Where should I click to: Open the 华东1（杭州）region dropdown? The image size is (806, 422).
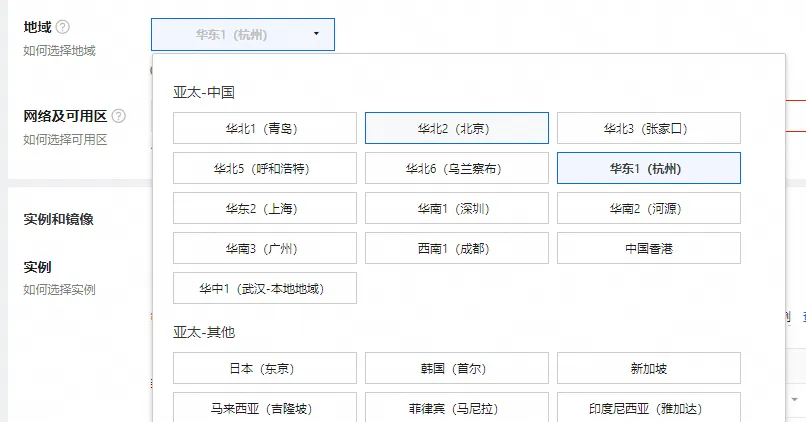[x=243, y=34]
